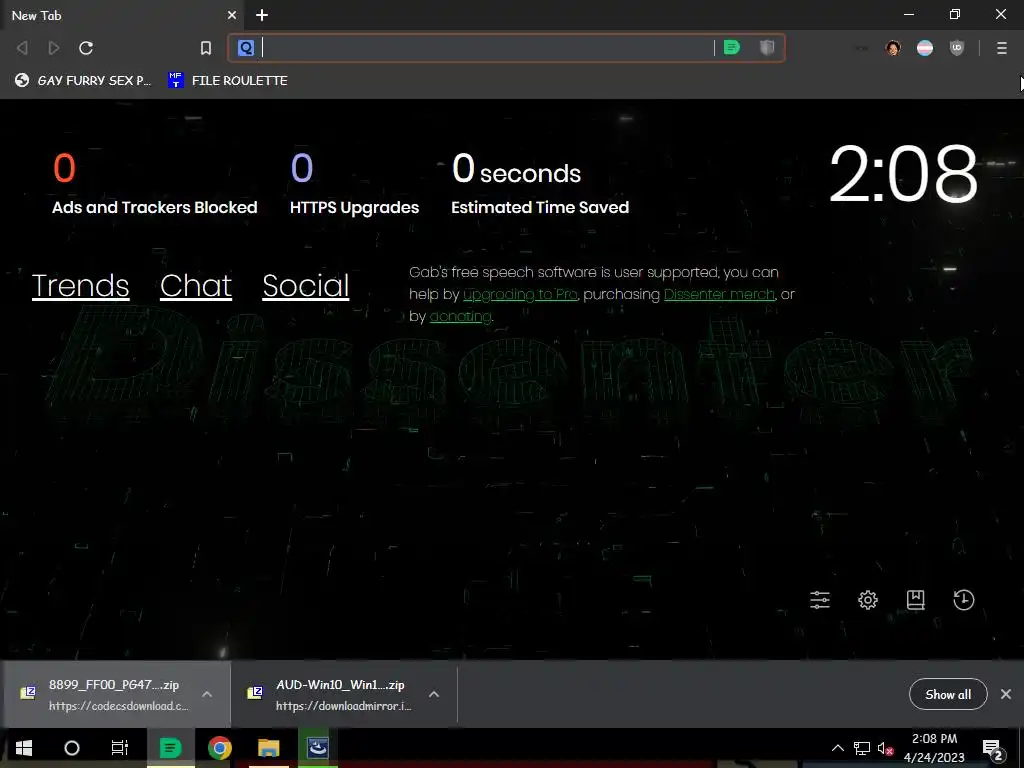Open the user profile avatar

click(893, 48)
